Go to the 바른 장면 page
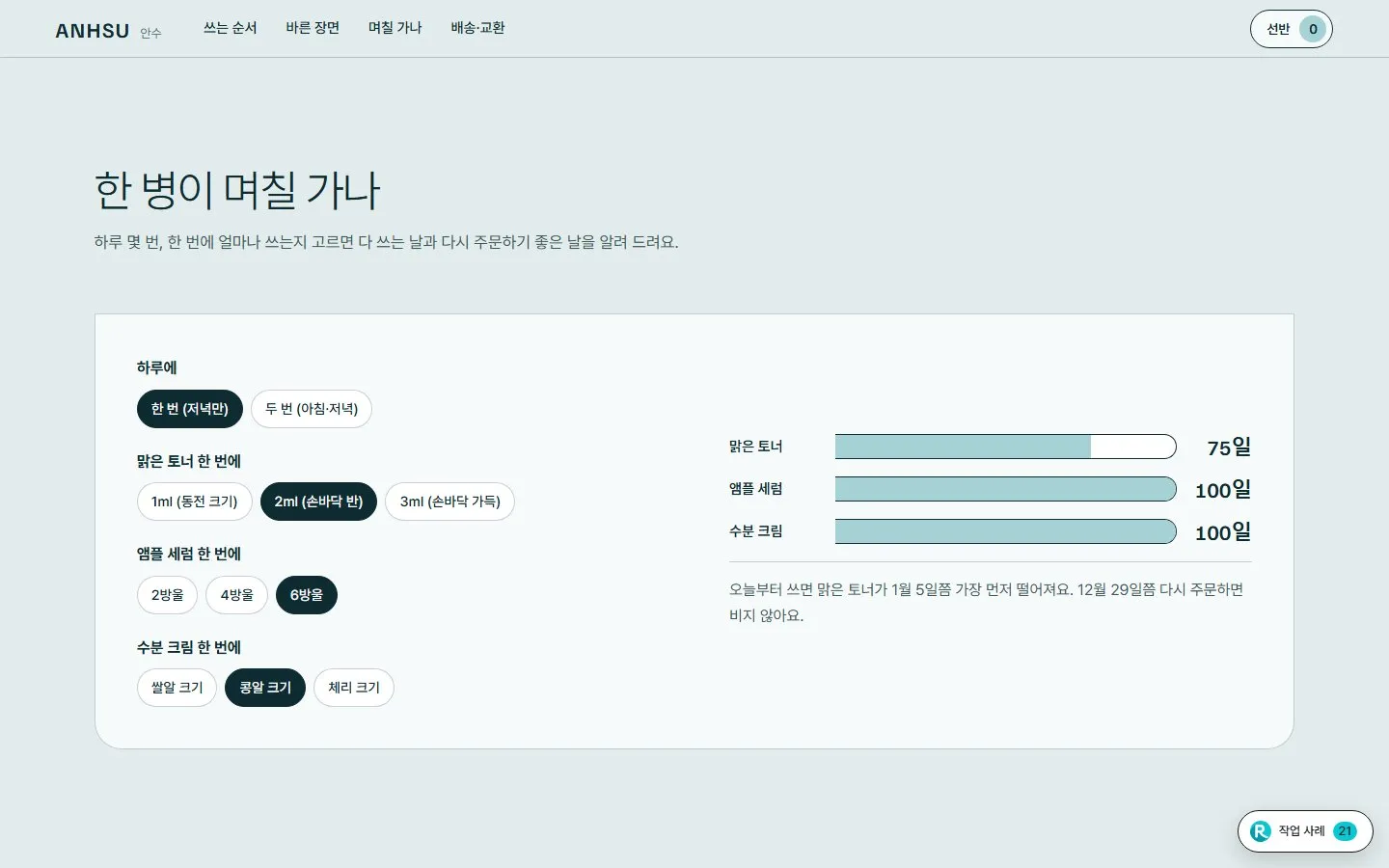This screenshot has width=1389, height=868. coord(313,28)
